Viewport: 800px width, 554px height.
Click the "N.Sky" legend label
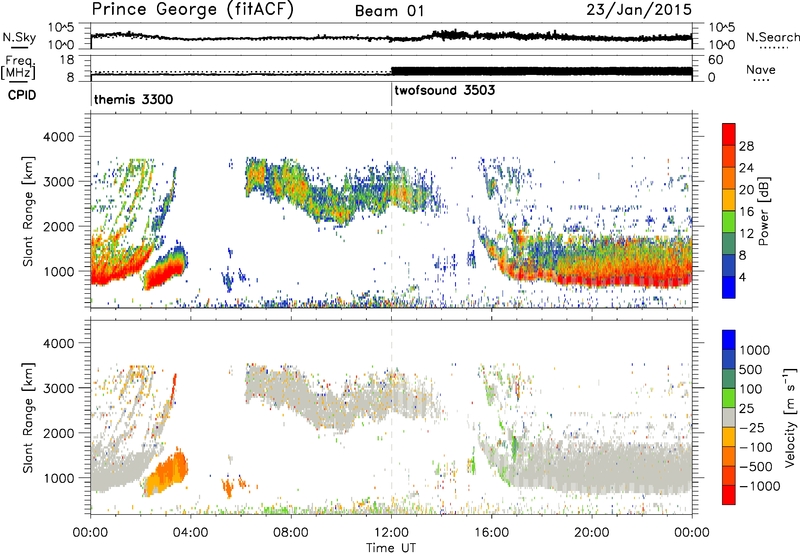tap(19, 37)
